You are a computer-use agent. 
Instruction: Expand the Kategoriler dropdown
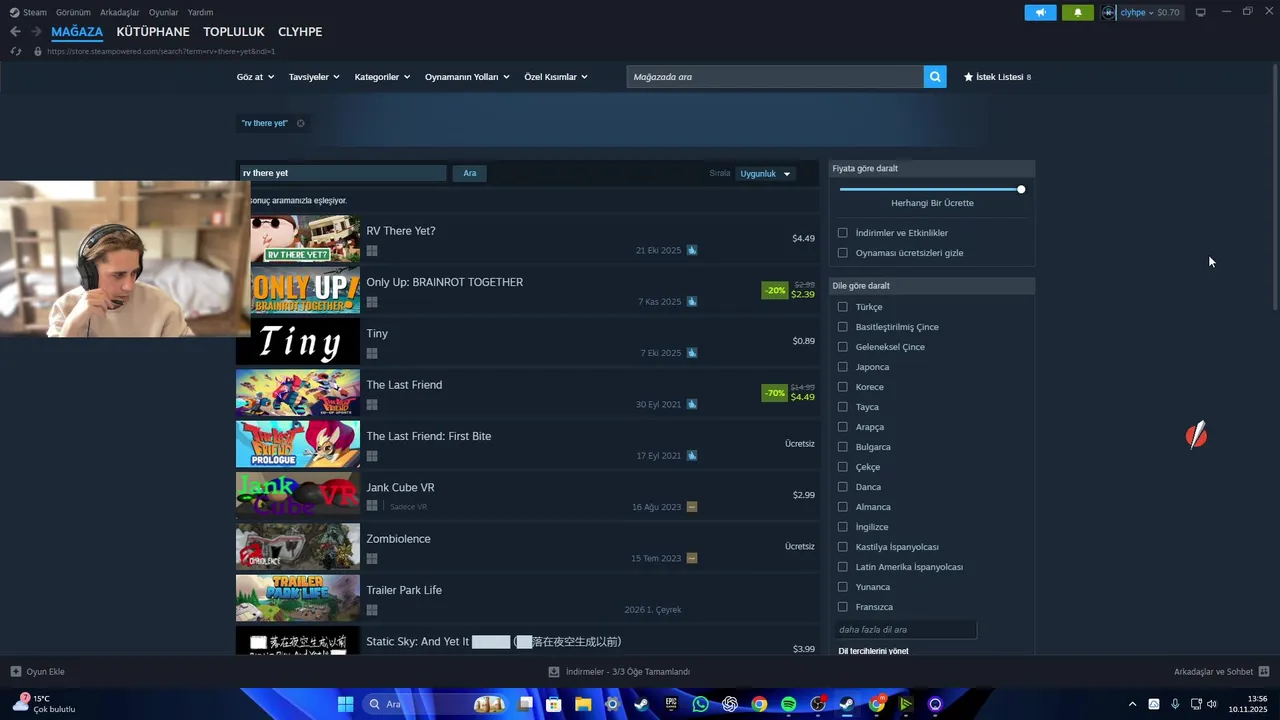pyautogui.click(x=382, y=77)
